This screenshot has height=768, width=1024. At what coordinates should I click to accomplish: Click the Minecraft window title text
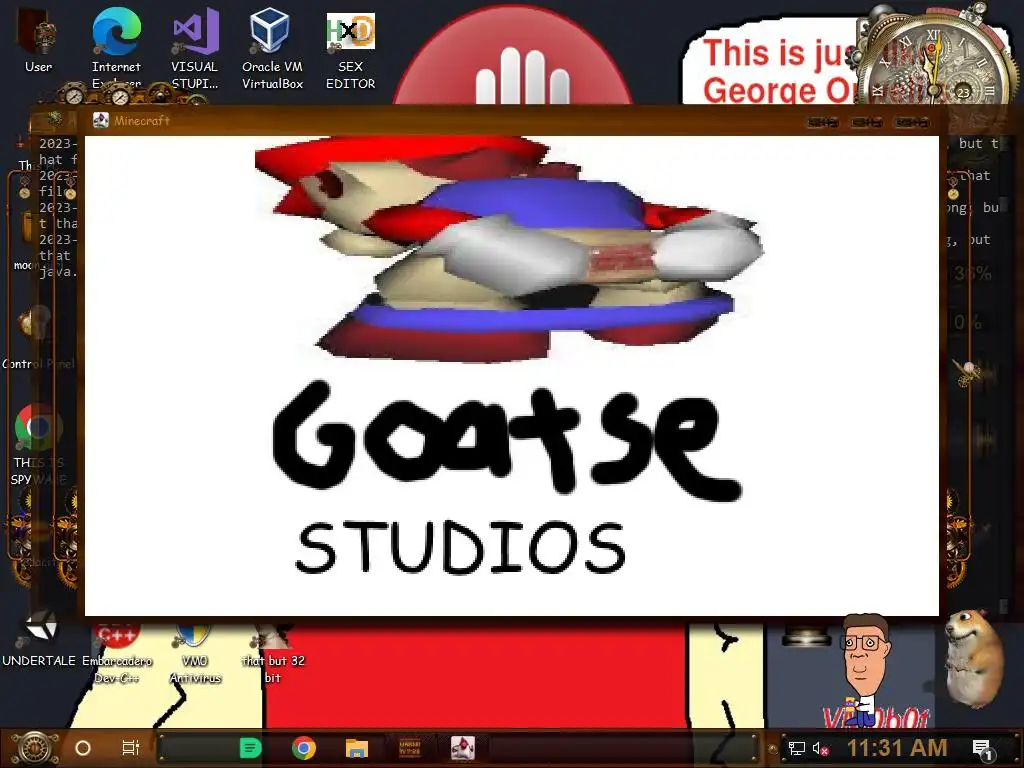142,121
